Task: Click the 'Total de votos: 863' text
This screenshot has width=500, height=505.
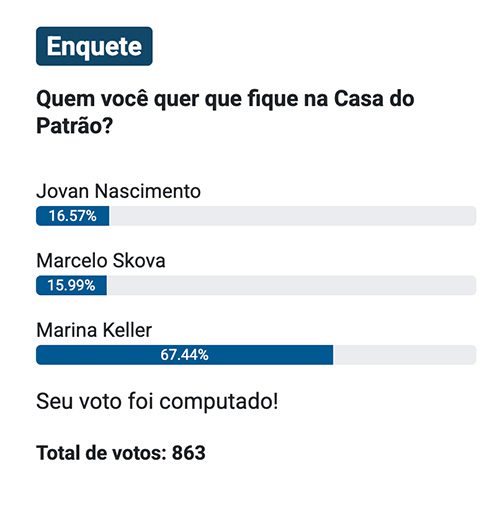Action: coord(121,453)
